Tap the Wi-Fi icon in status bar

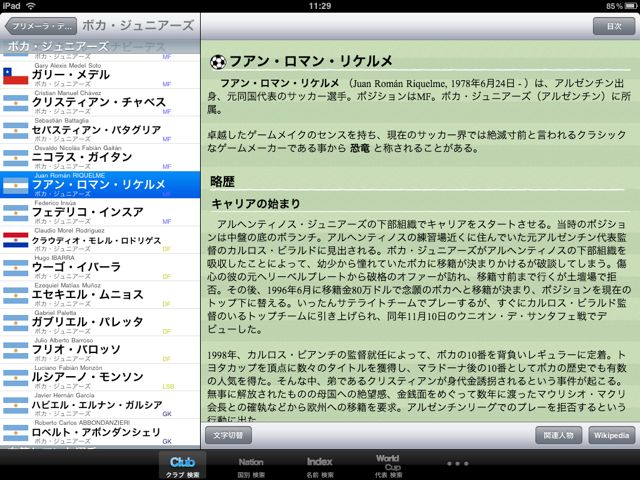point(31,6)
